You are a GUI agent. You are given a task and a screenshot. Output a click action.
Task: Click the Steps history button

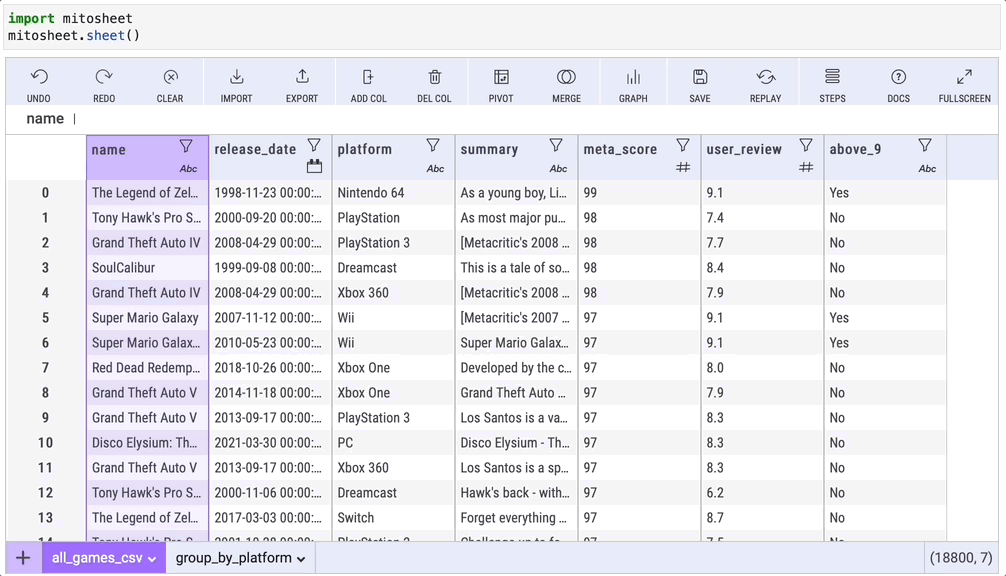(832, 78)
